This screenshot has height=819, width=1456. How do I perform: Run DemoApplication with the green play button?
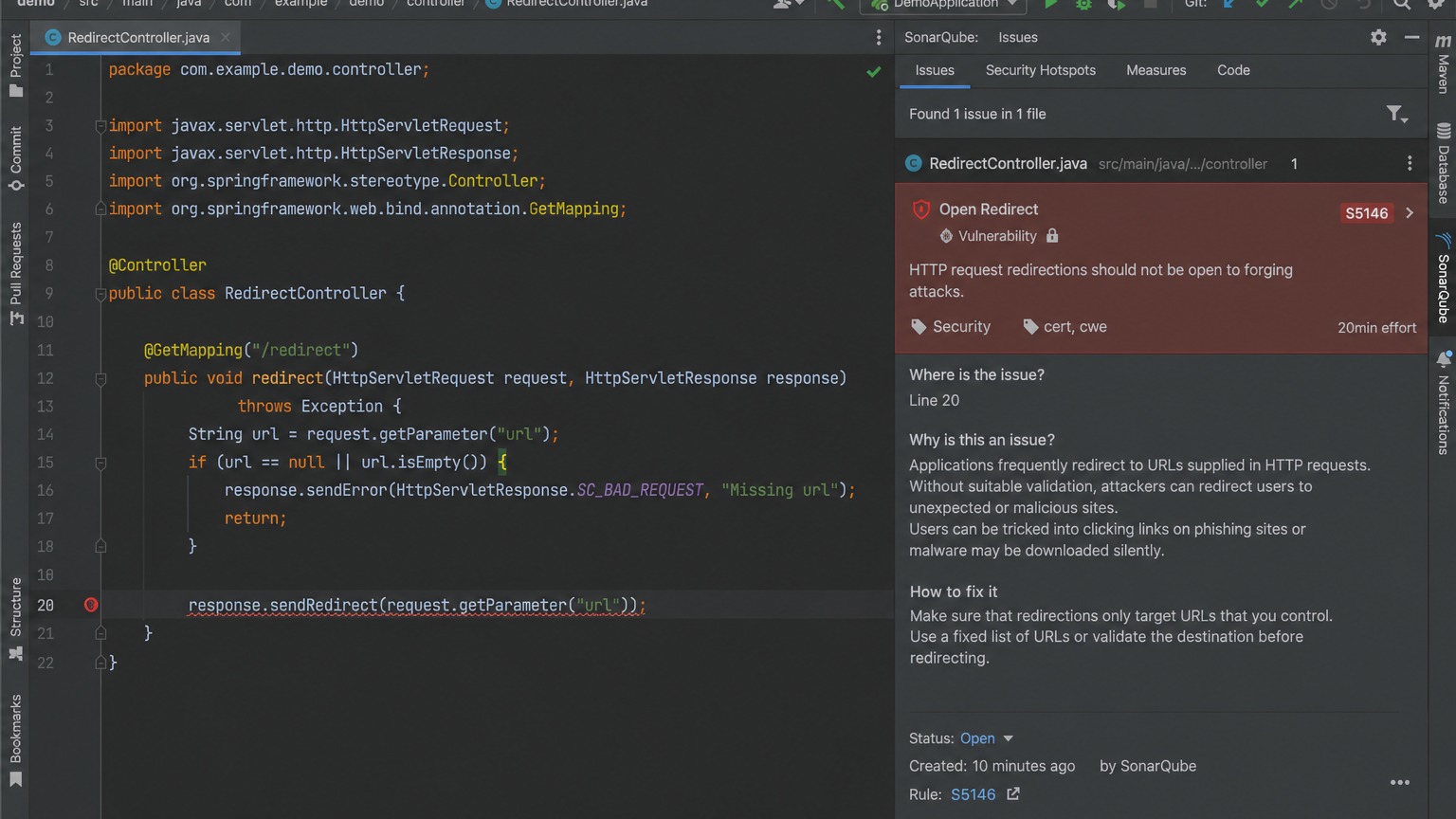[x=1050, y=4]
